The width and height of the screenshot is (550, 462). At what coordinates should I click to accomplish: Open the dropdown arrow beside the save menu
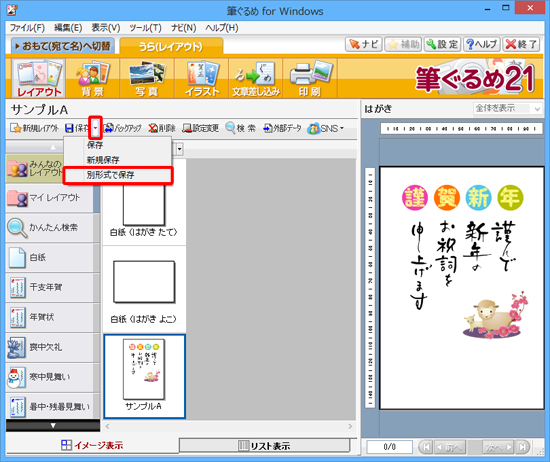(179, 149)
